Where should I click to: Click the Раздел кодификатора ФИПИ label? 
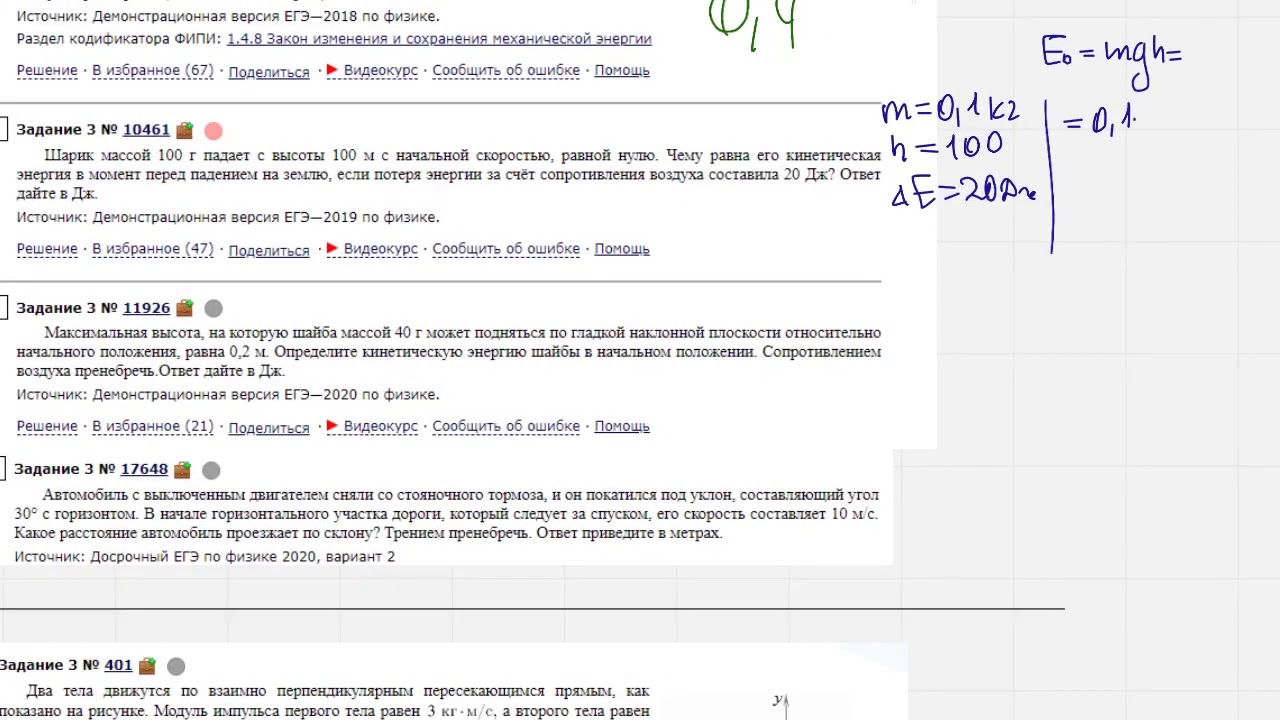click(120, 39)
